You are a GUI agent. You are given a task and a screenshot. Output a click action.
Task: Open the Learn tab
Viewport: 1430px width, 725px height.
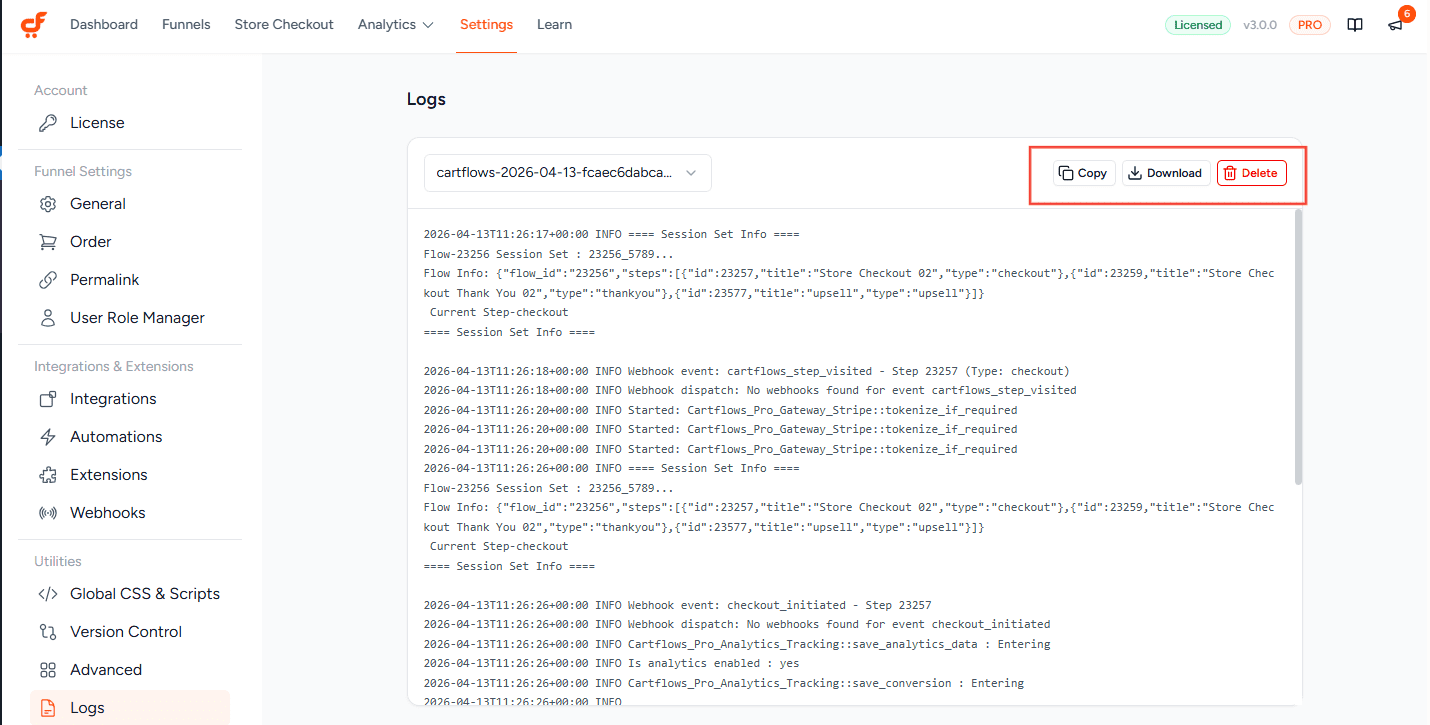[554, 25]
